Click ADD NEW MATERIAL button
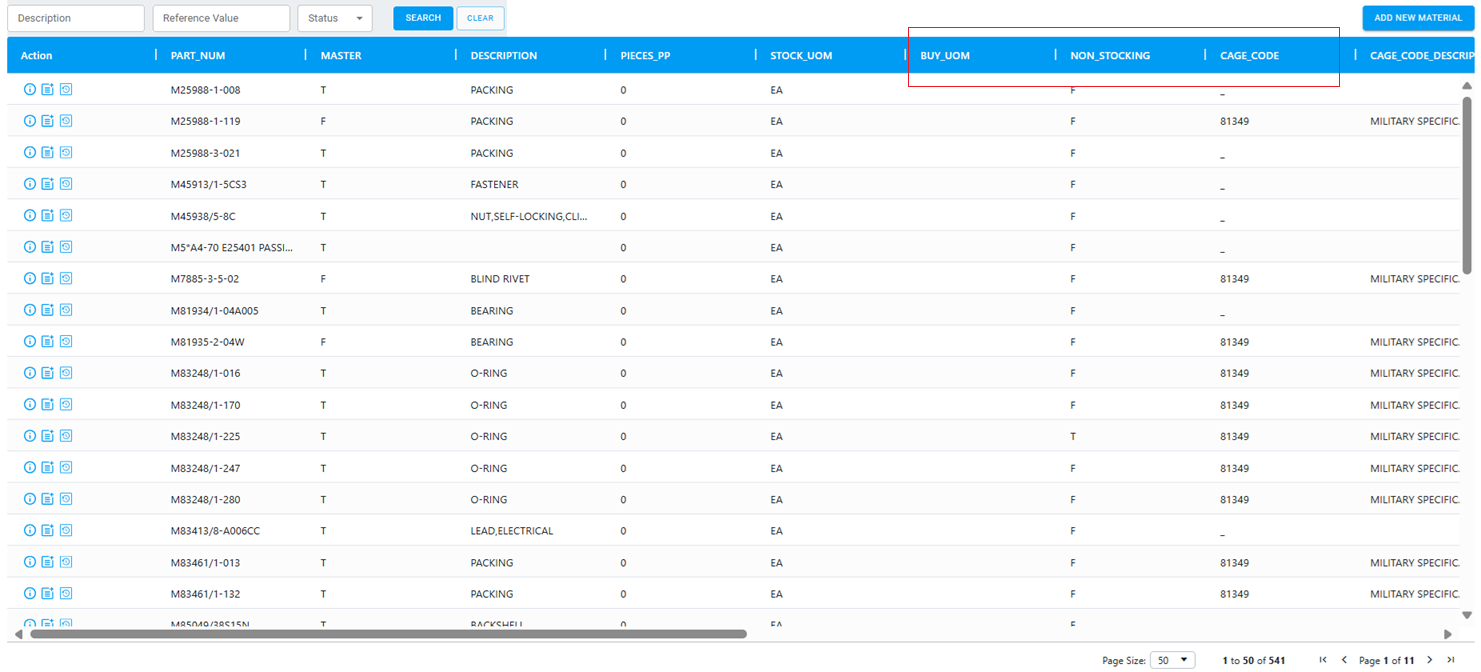Viewport: 1481px width, 672px height. [x=1418, y=18]
